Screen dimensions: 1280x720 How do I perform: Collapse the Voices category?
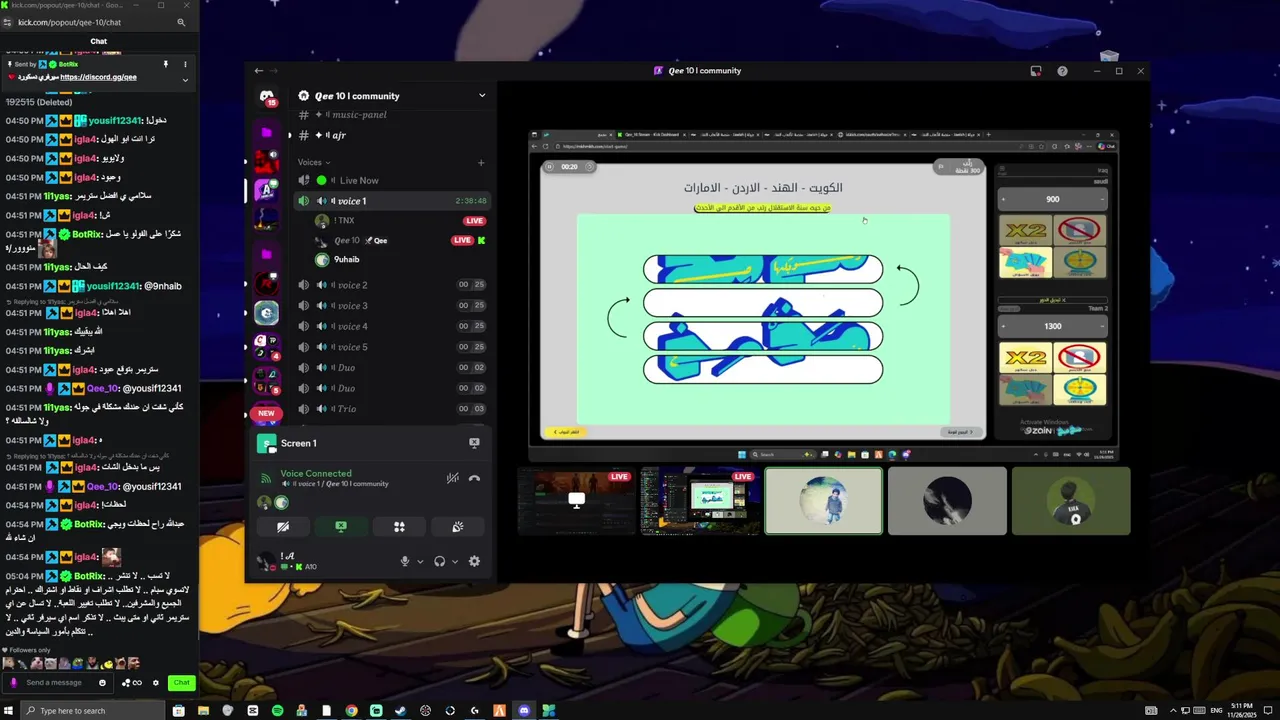click(x=314, y=162)
